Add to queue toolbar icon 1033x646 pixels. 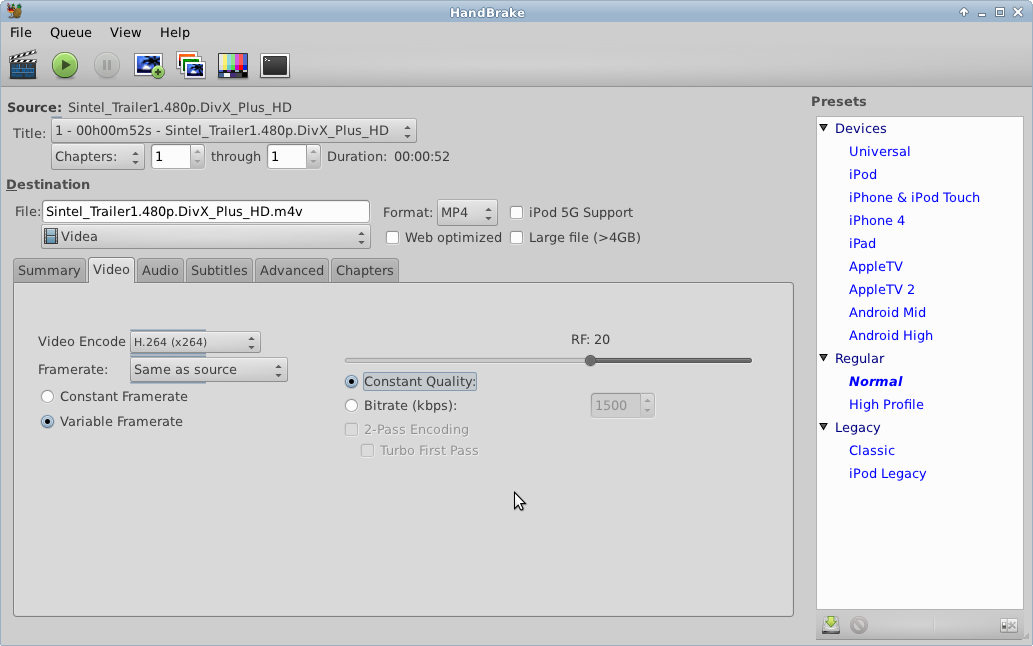[x=149, y=65]
